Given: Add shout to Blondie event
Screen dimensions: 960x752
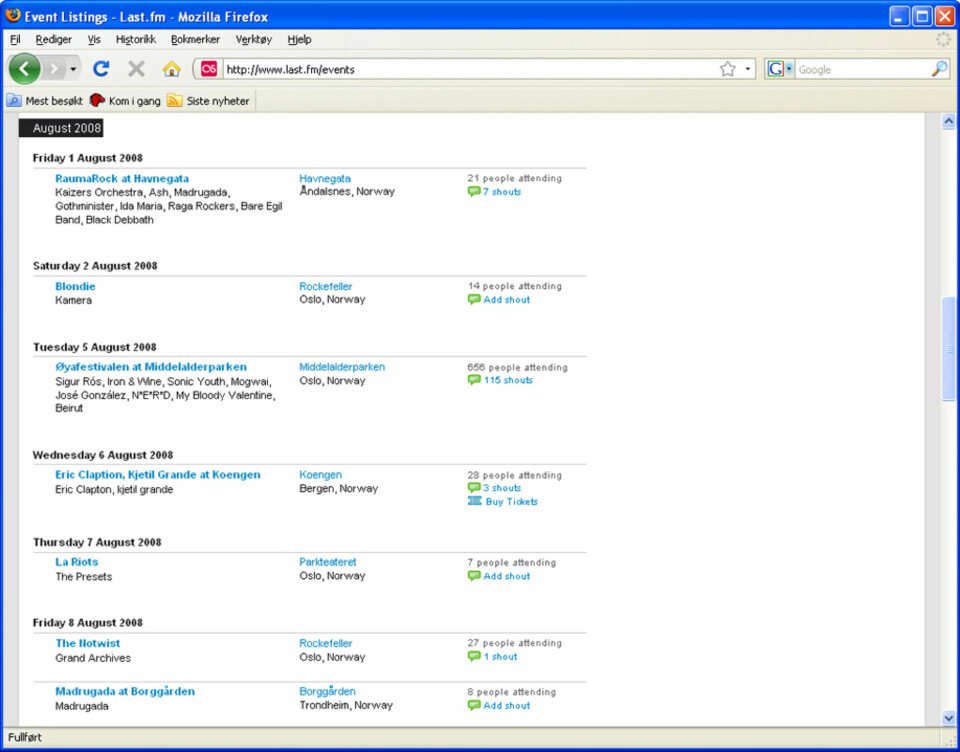Looking at the screenshot, I should point(506,300).
